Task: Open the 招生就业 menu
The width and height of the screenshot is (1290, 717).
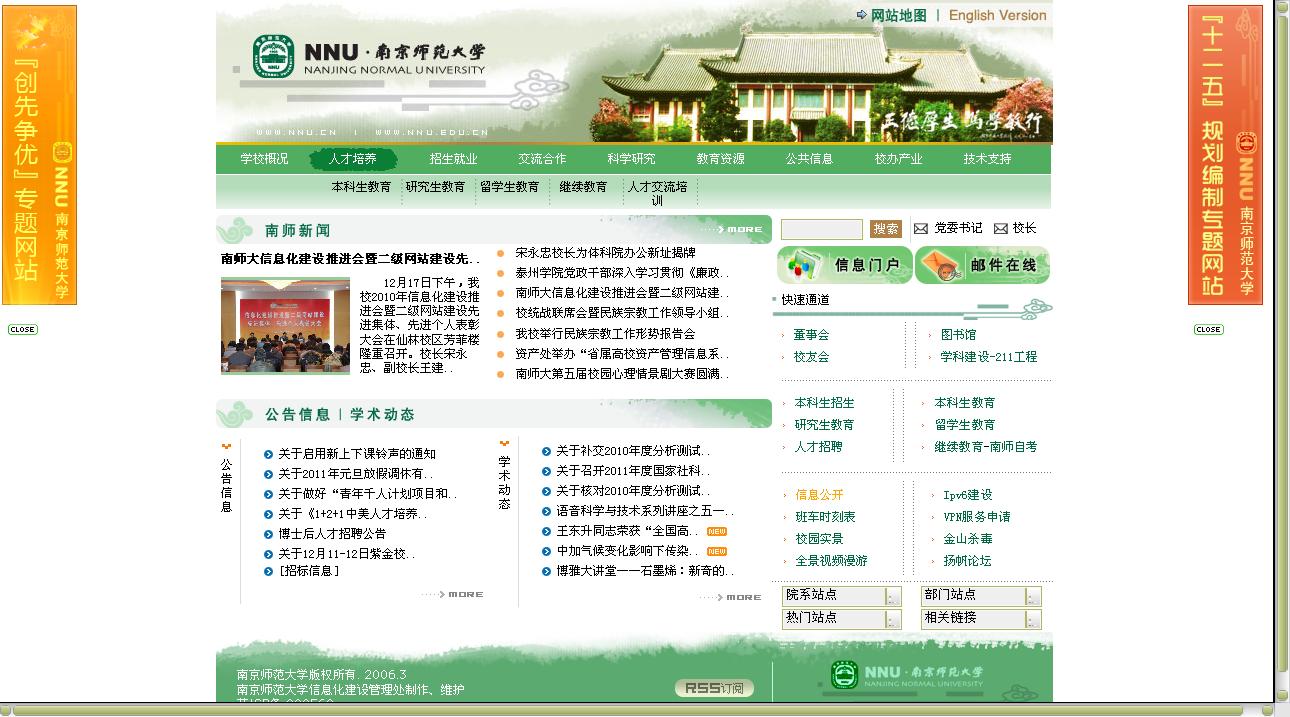Action: (453, 159)
